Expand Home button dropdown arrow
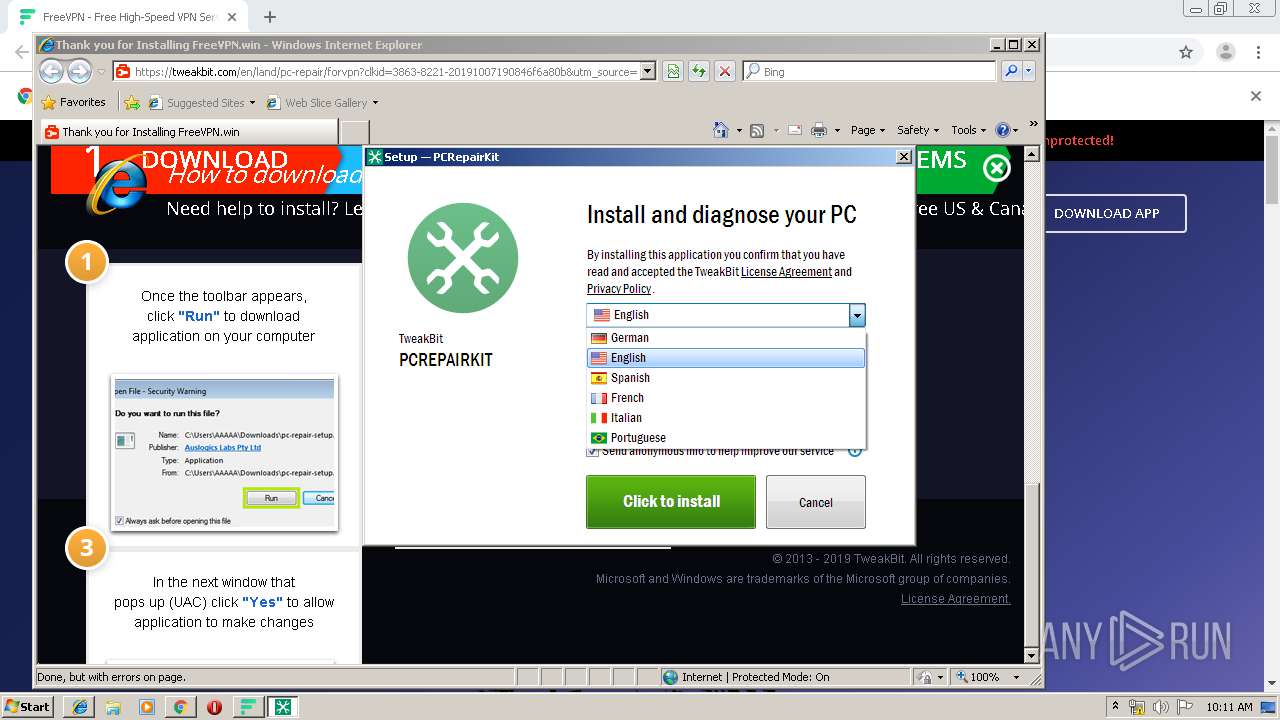 coord(739,131)
